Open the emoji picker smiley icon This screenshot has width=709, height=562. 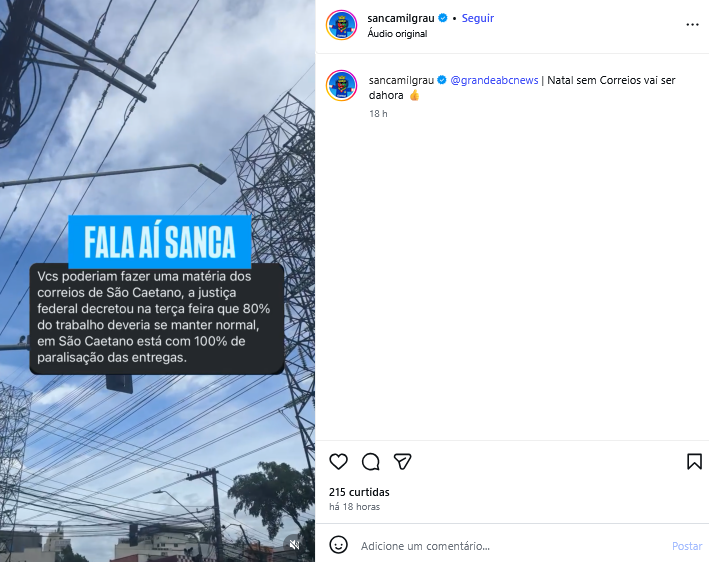point(338,544)
